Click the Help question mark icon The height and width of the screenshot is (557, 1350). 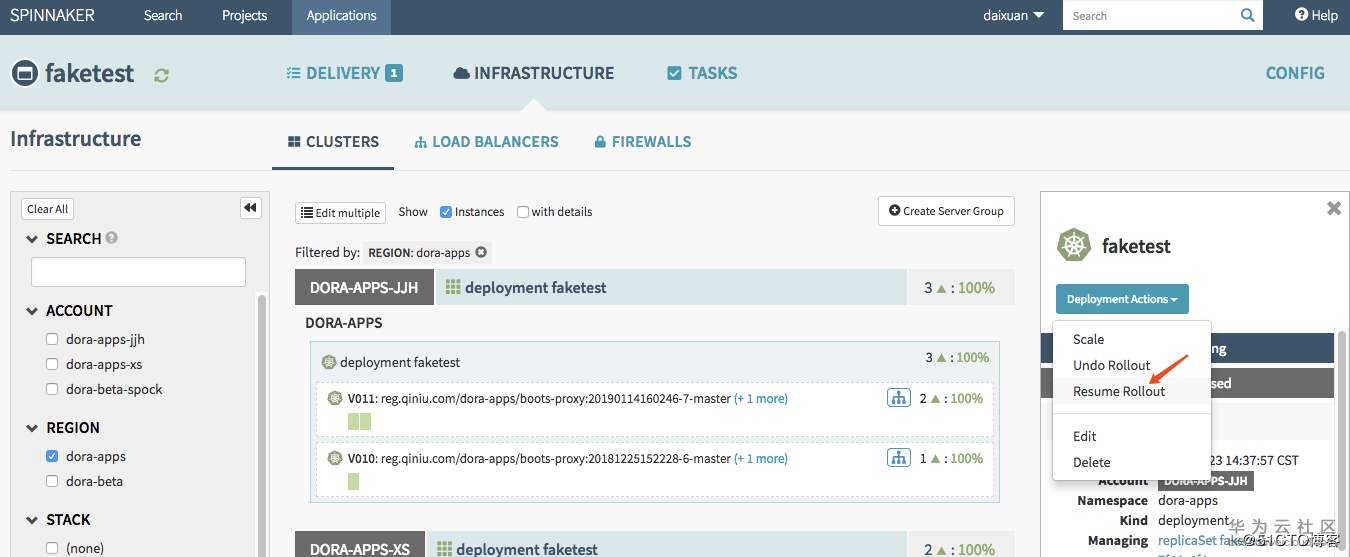[1301, 15]
